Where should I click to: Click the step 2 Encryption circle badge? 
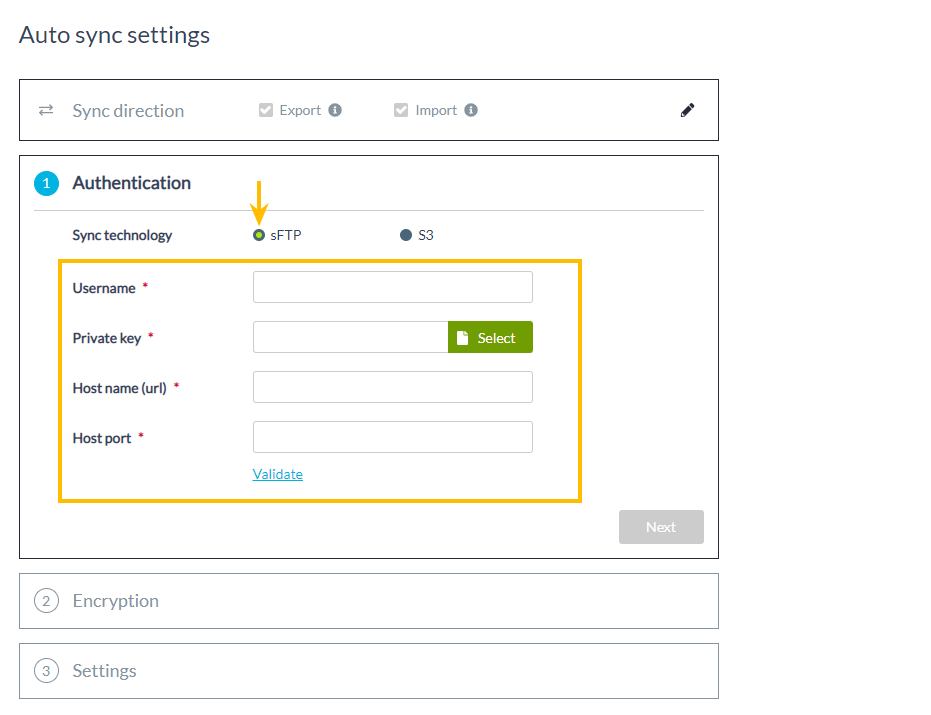click(x=46, y=601)
